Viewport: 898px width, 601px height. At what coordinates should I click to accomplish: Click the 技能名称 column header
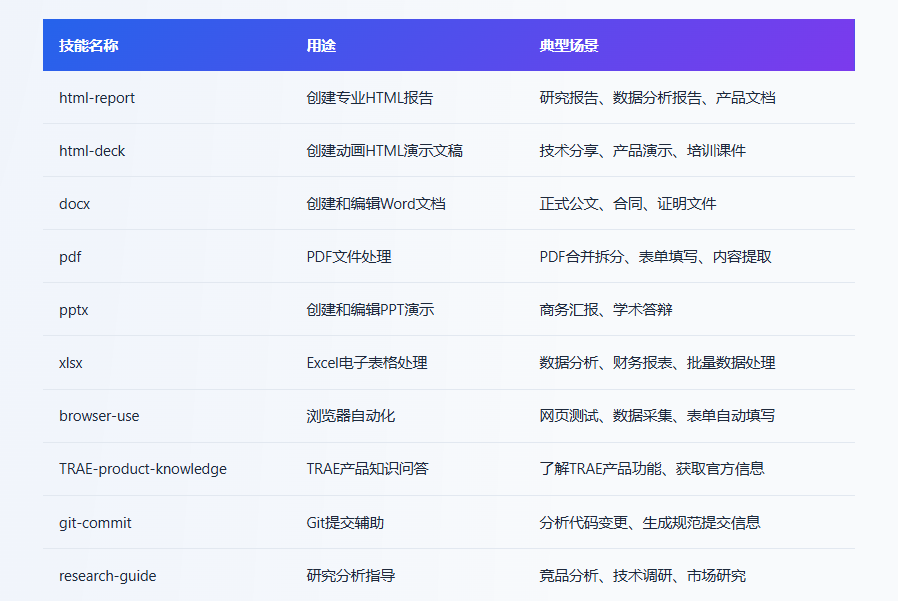click(89, 46)
